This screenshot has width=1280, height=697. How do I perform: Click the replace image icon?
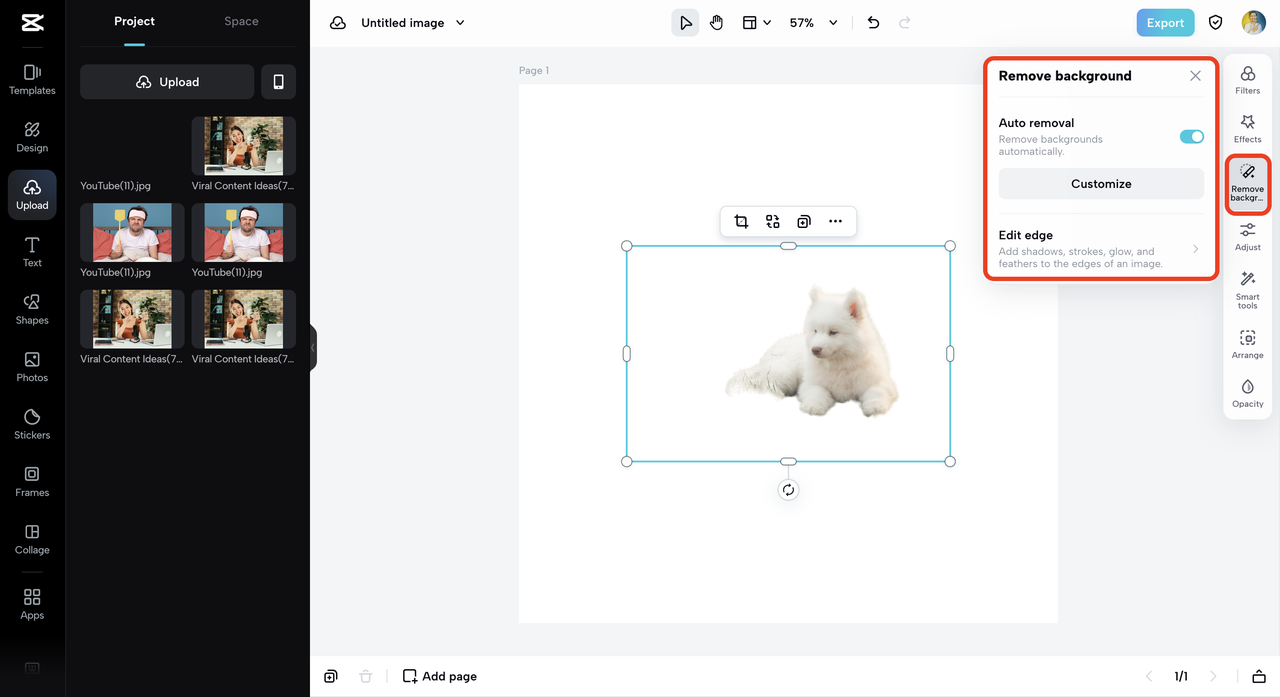(x=773, y=222)
